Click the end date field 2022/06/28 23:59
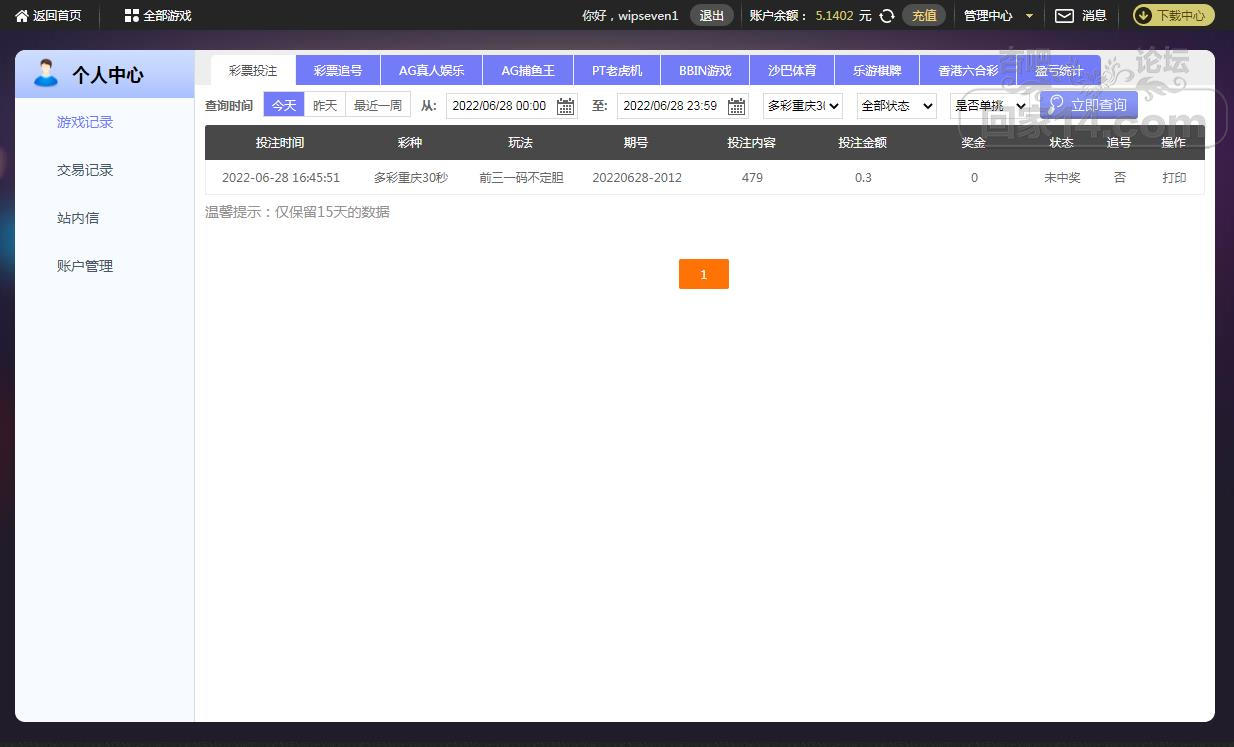The height and width of the screenshot is (747, 1234). 683,106
